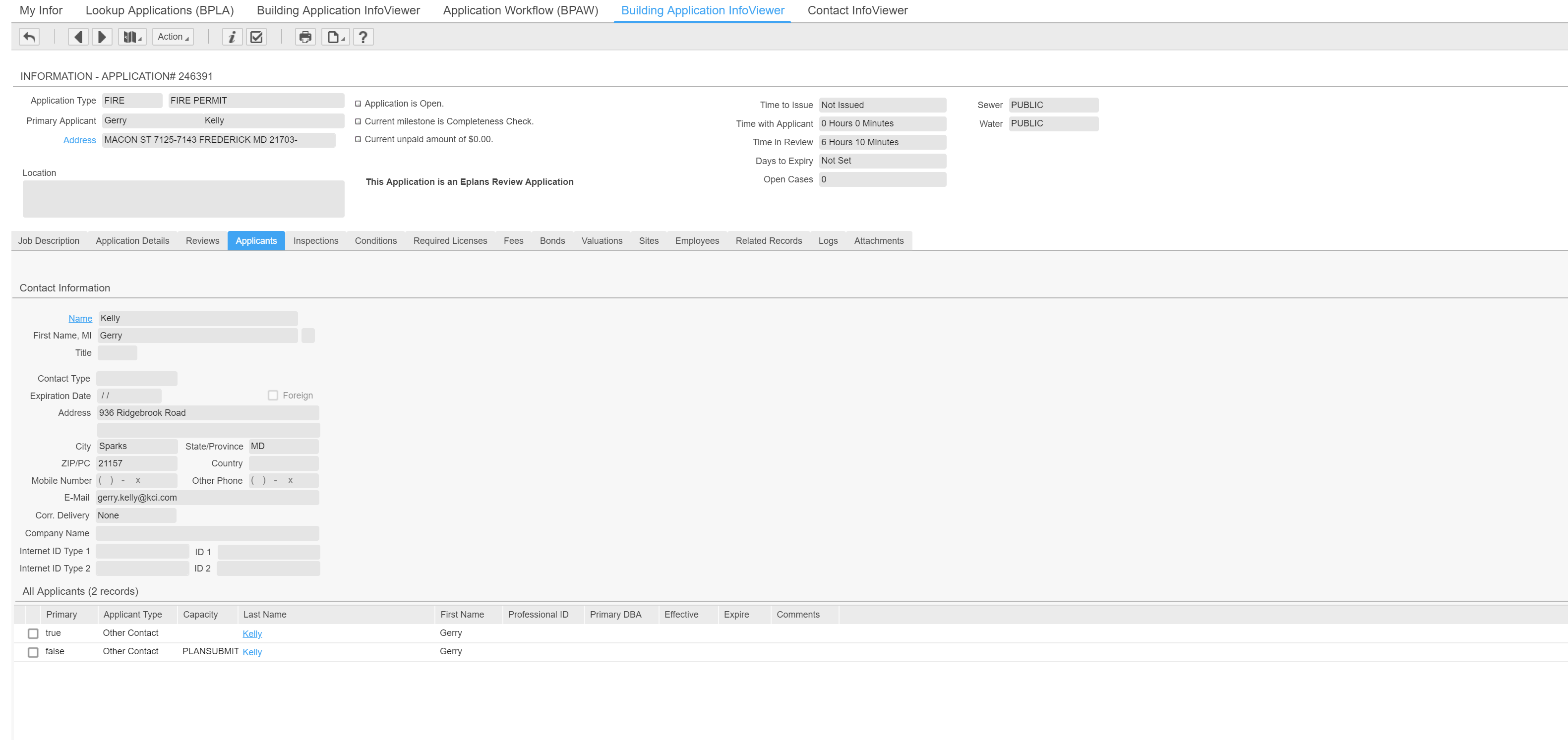The height and width of the screenshot is (740, 1568).
Task: Click the Contact Type field
Action: coord(137,379)
